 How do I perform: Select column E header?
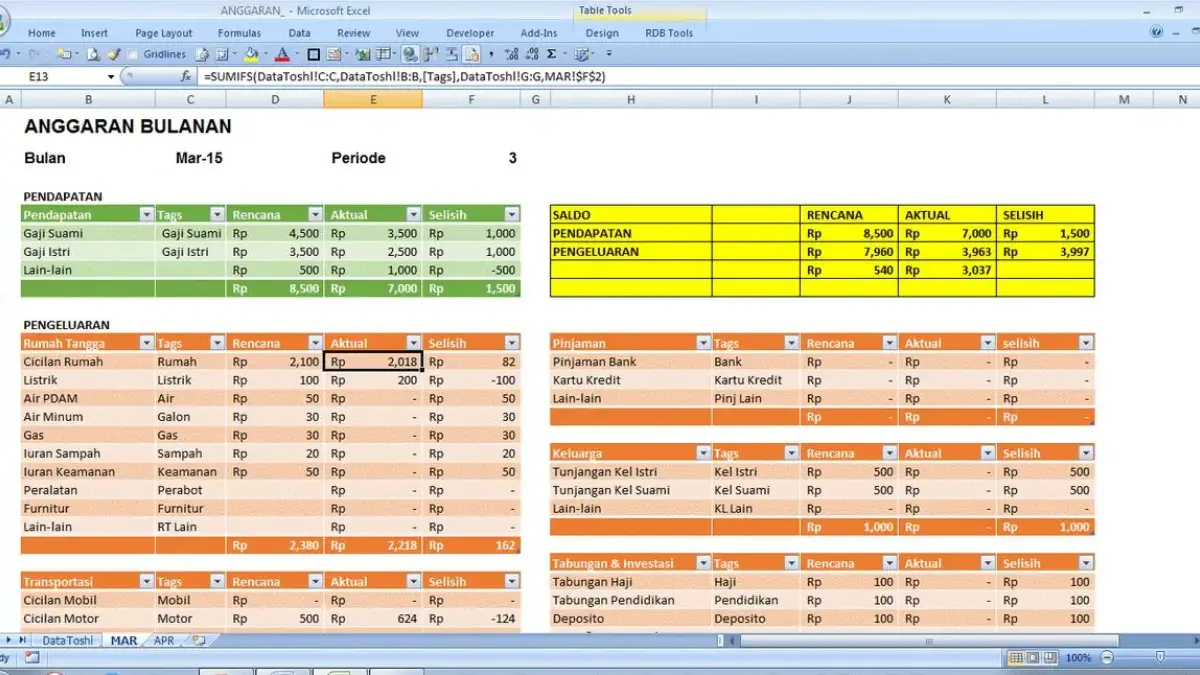[373, 99]
